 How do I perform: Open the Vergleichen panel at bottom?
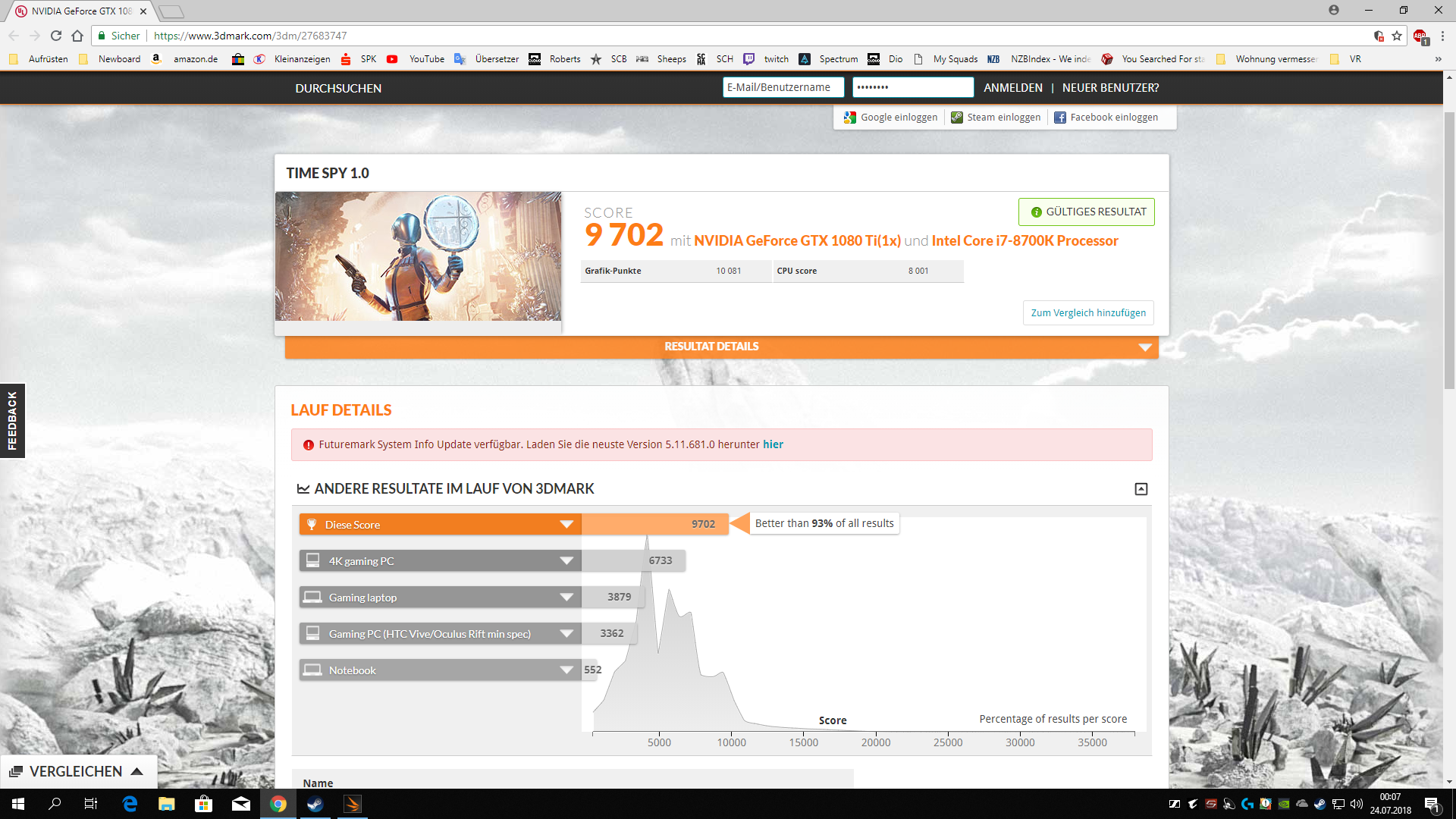(76, 771)
